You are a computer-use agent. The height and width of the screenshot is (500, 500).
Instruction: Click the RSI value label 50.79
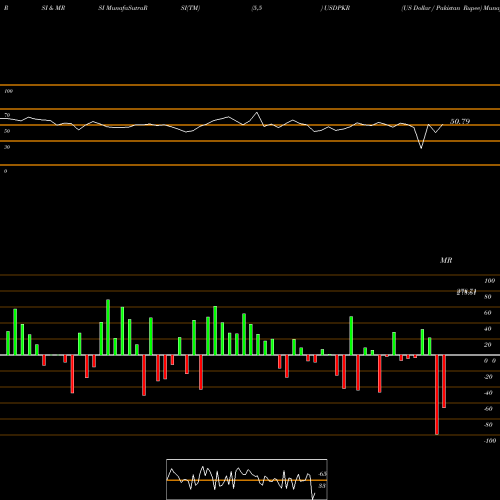point(460,121)
